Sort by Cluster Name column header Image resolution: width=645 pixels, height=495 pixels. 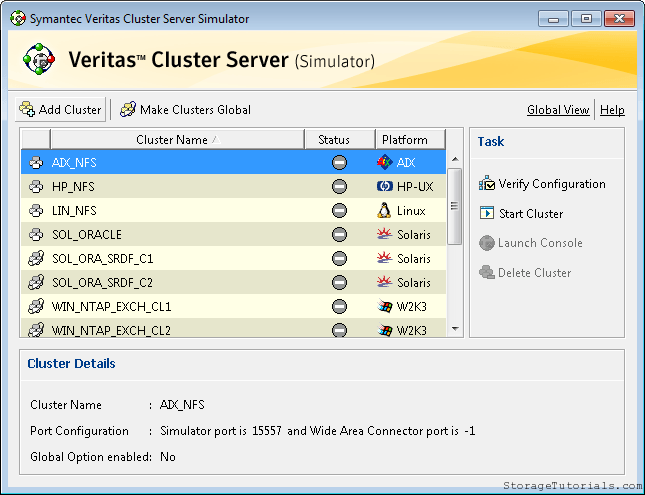click(177, 140)
